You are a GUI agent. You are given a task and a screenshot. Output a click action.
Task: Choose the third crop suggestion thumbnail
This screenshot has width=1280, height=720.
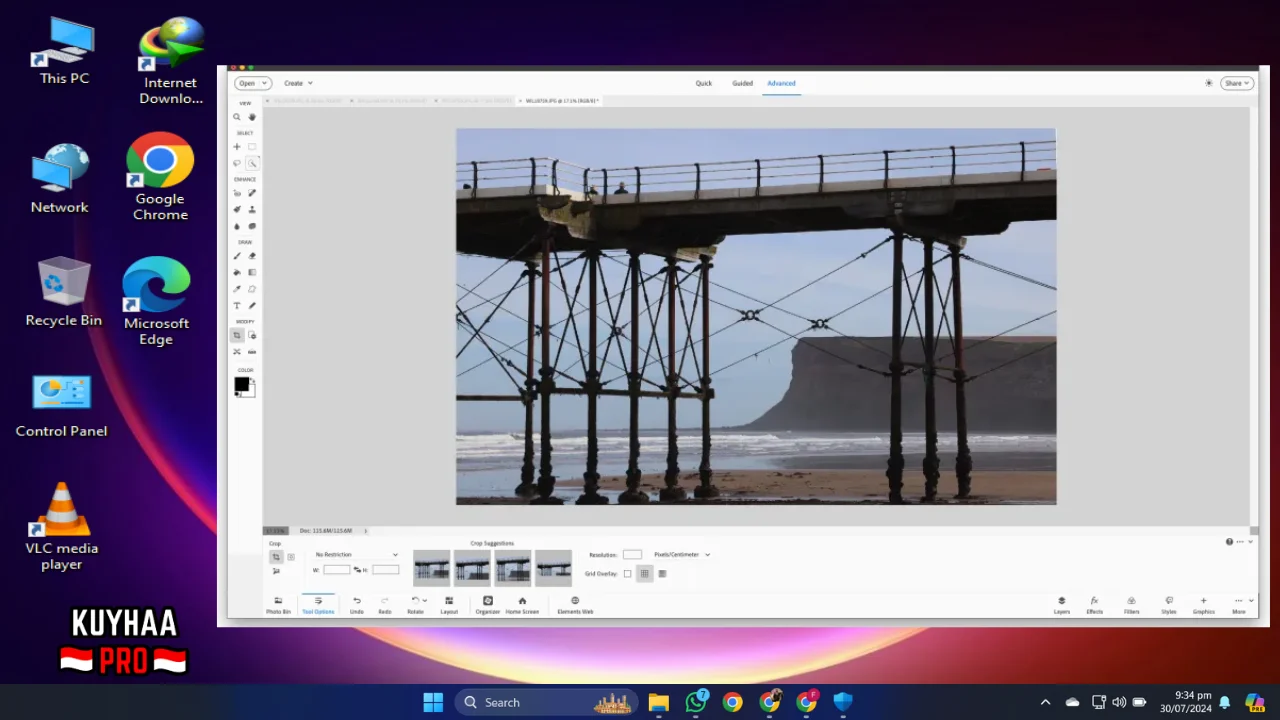(x=513, y=567)
